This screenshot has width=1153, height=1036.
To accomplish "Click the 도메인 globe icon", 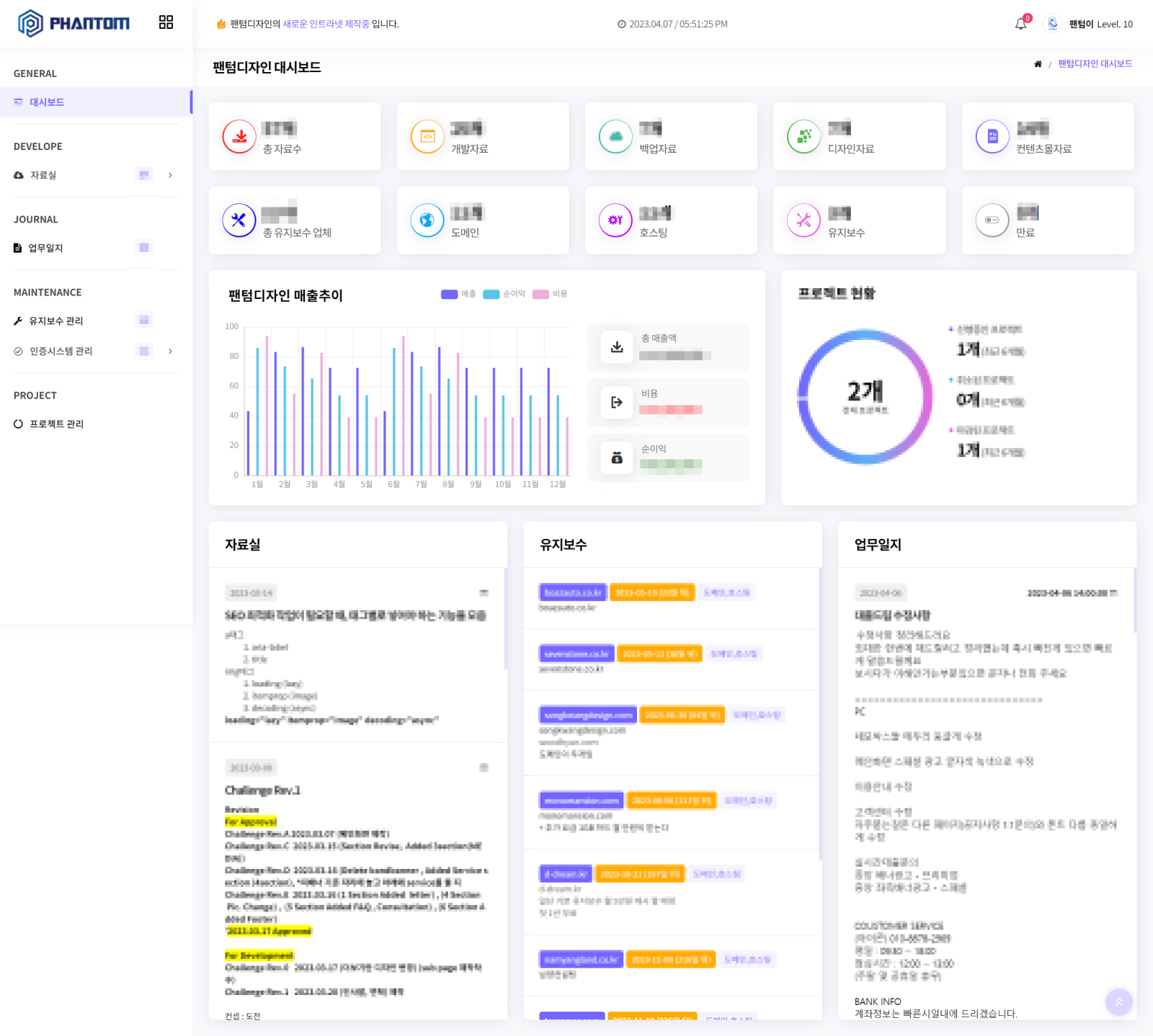I will pyautogui.click(x=427, y=220).
